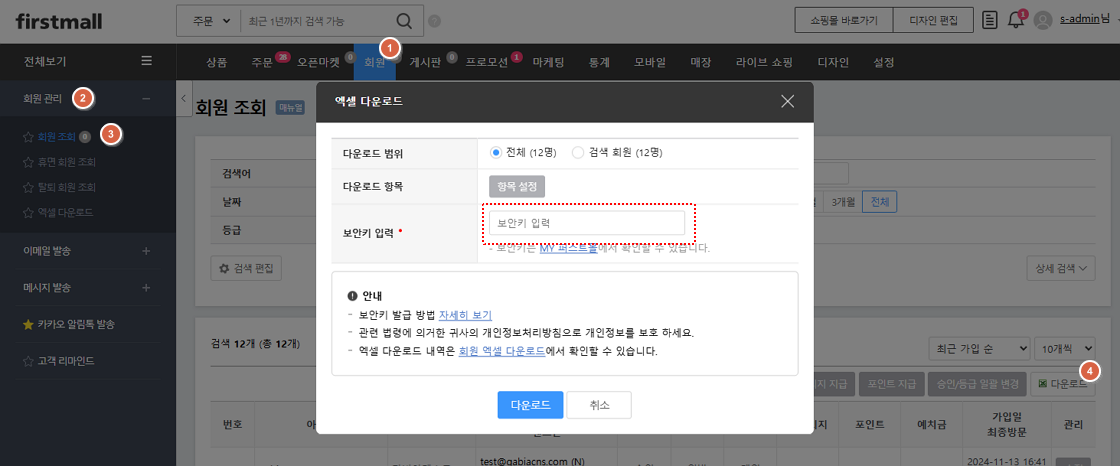Open the 자세히 보기 link
This screenshot has width=1120, height=466.
(465, 315)
